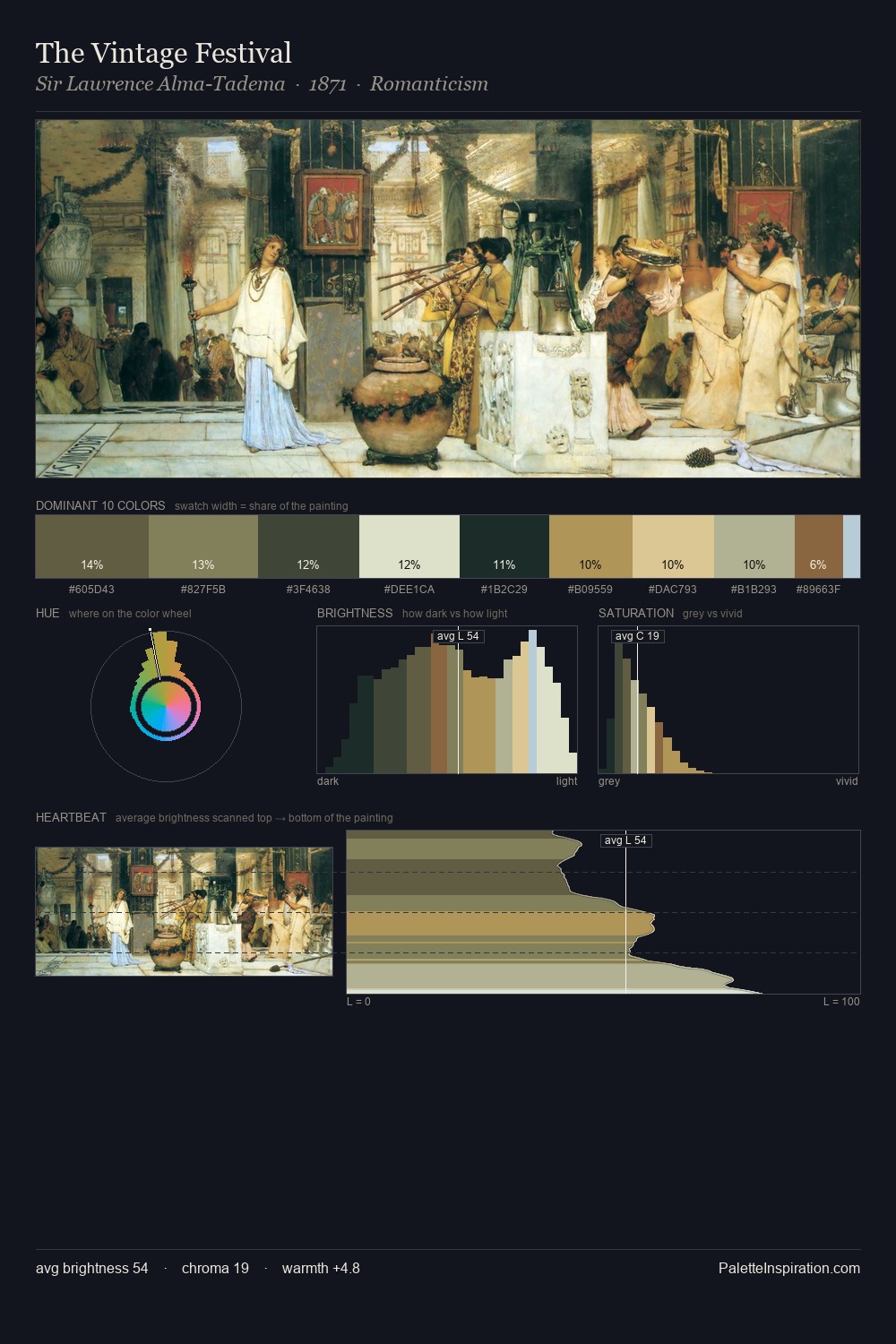Select the #827F5B swatch at 13%
896x1344 pixels.
(x=203, y=547)
